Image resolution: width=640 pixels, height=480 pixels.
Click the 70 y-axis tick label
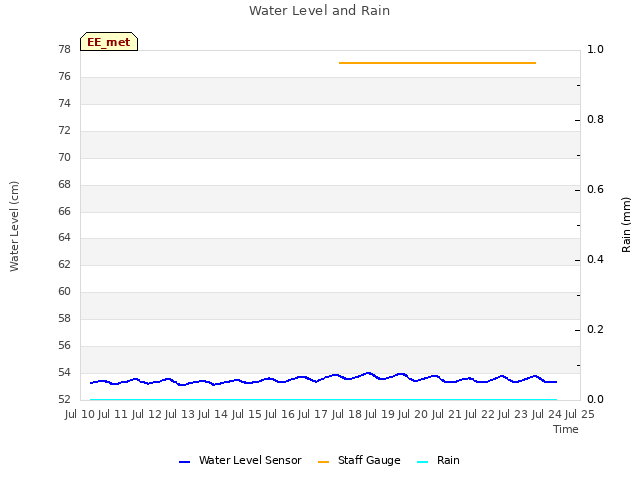(x=64, y=157)
